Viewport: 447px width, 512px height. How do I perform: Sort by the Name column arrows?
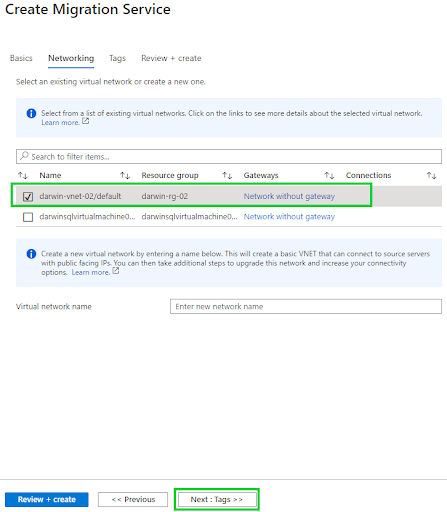click(x=125, y=175)
